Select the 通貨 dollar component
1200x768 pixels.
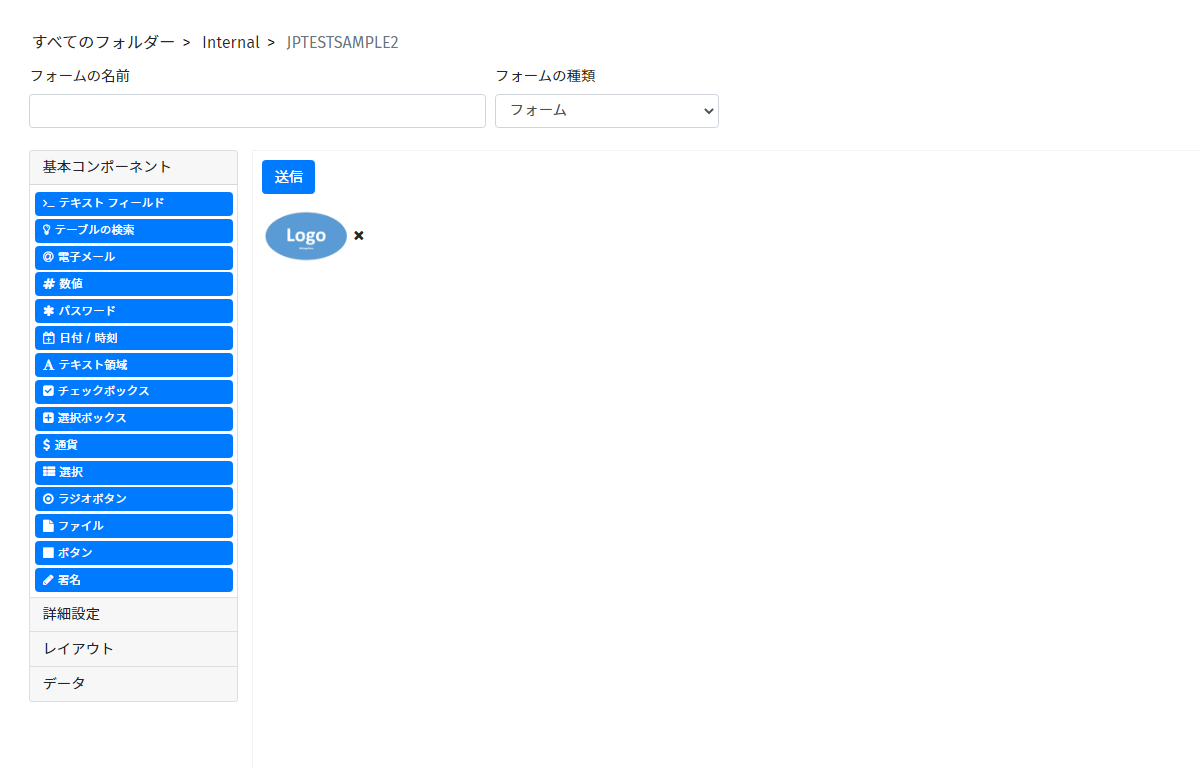[133, 445]
